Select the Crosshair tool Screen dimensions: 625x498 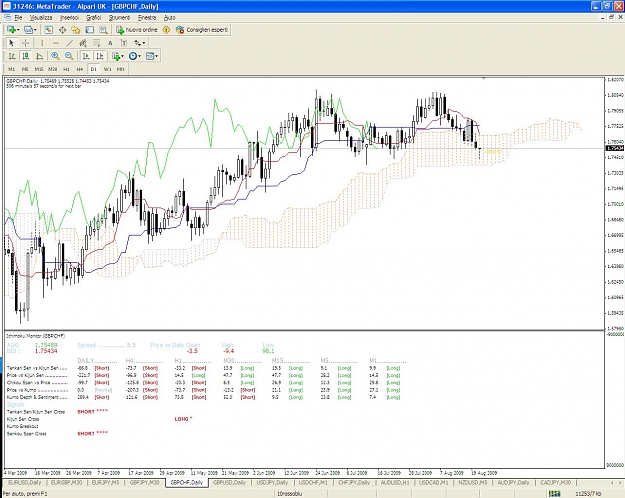tap(26, 43)
